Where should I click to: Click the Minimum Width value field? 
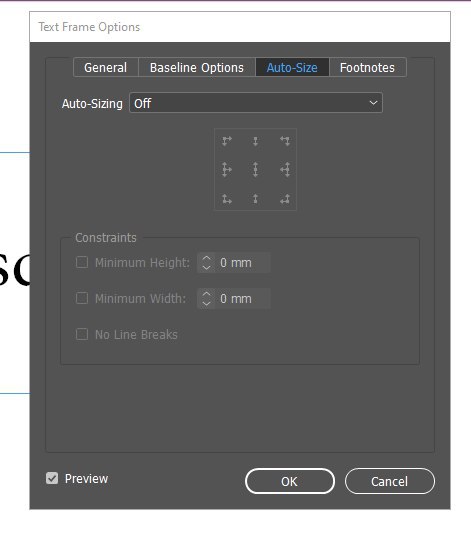[x=242, y=298]
